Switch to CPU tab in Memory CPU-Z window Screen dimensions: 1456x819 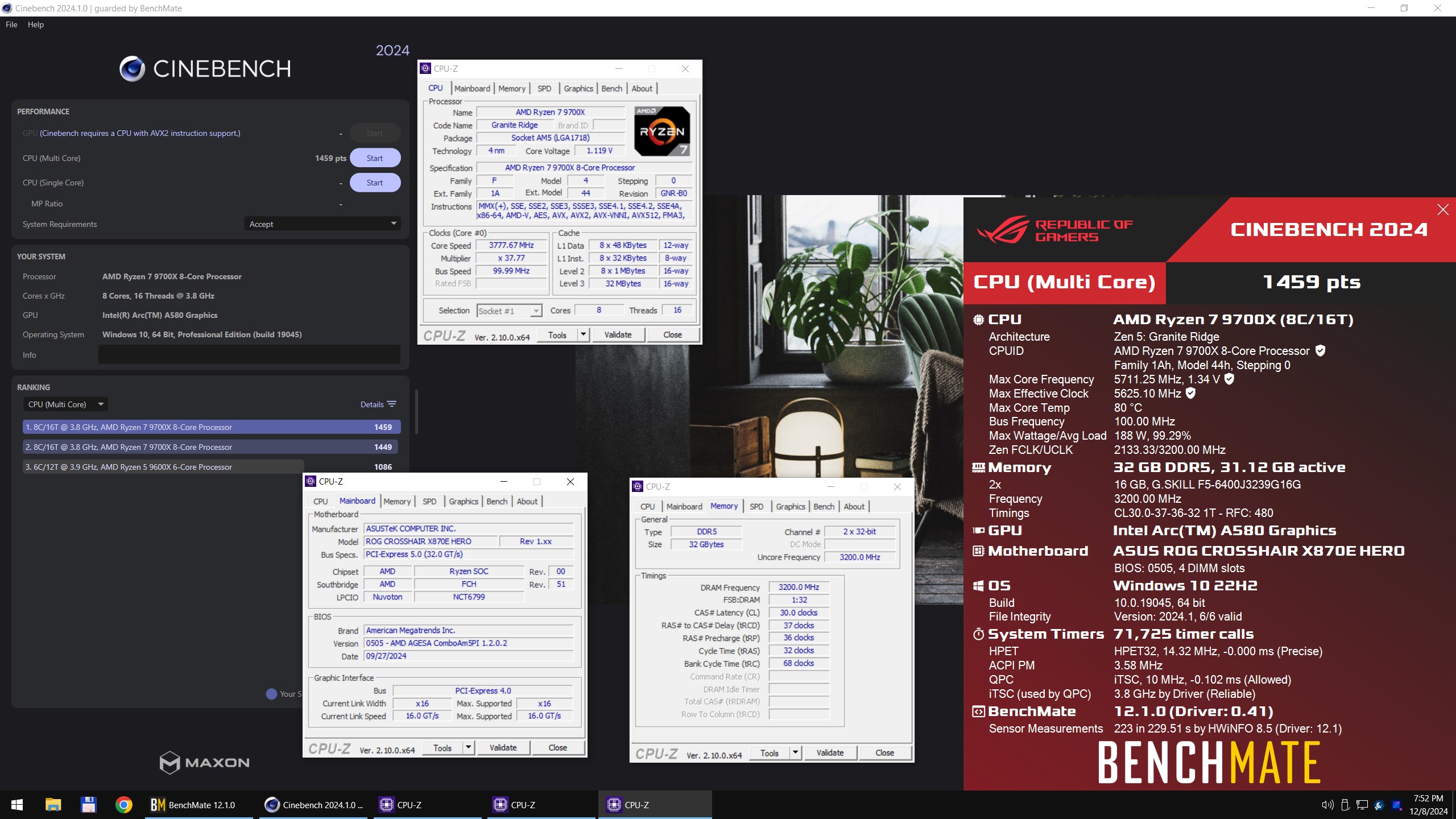[648, 506]
